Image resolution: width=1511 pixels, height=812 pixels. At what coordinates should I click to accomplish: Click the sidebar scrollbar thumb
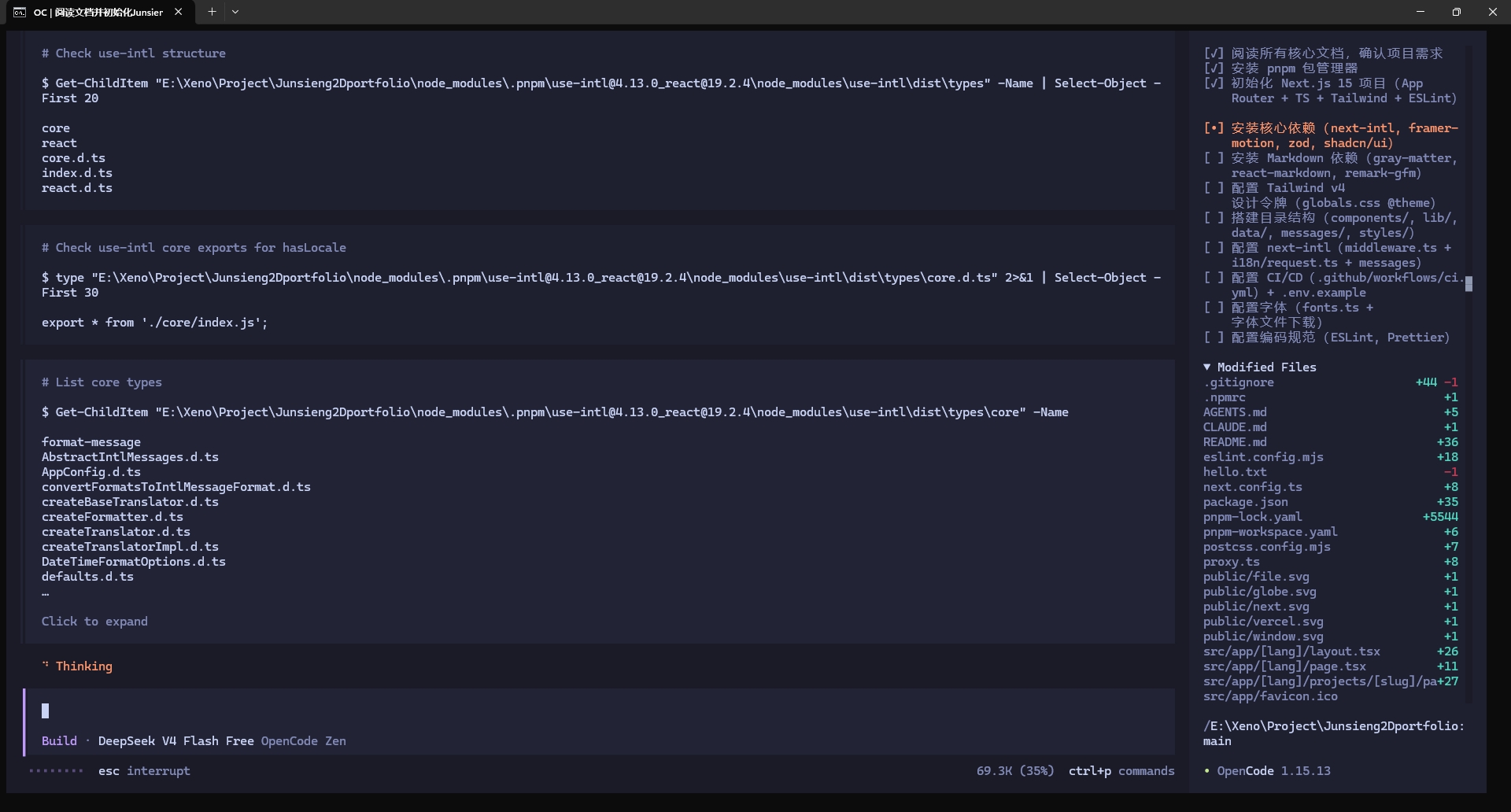click(x=1469, y=283)
